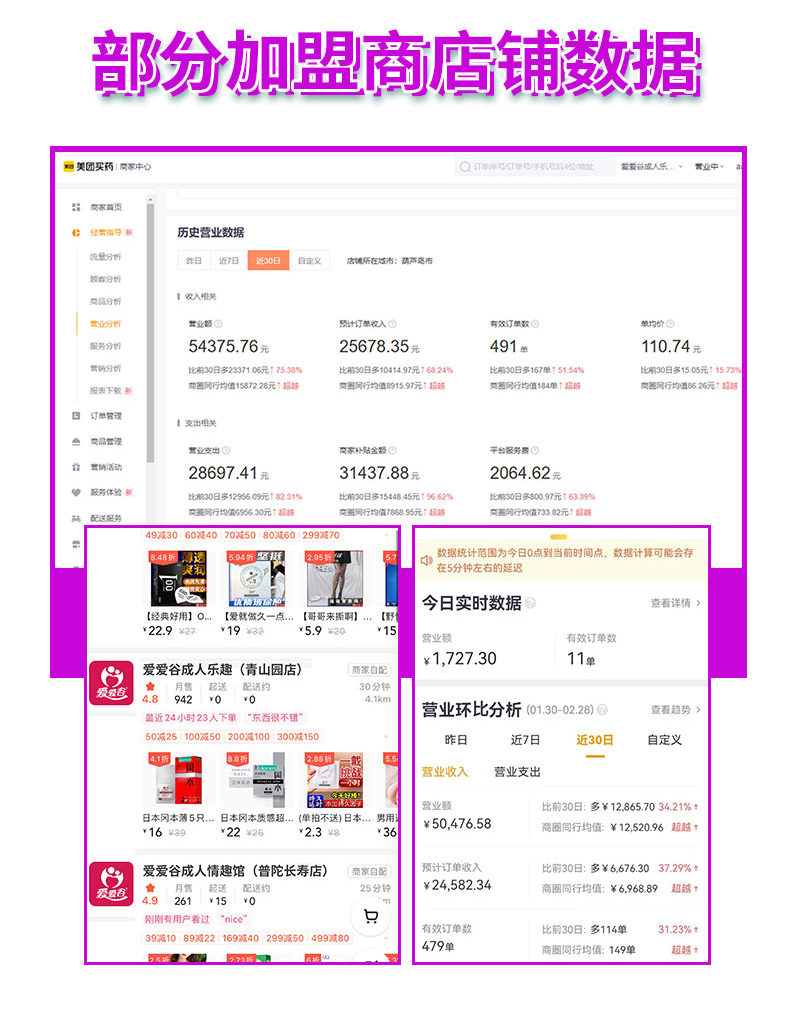
Task: Select 近30日 tab in 历史营业数据
Action: coord(268,260)
